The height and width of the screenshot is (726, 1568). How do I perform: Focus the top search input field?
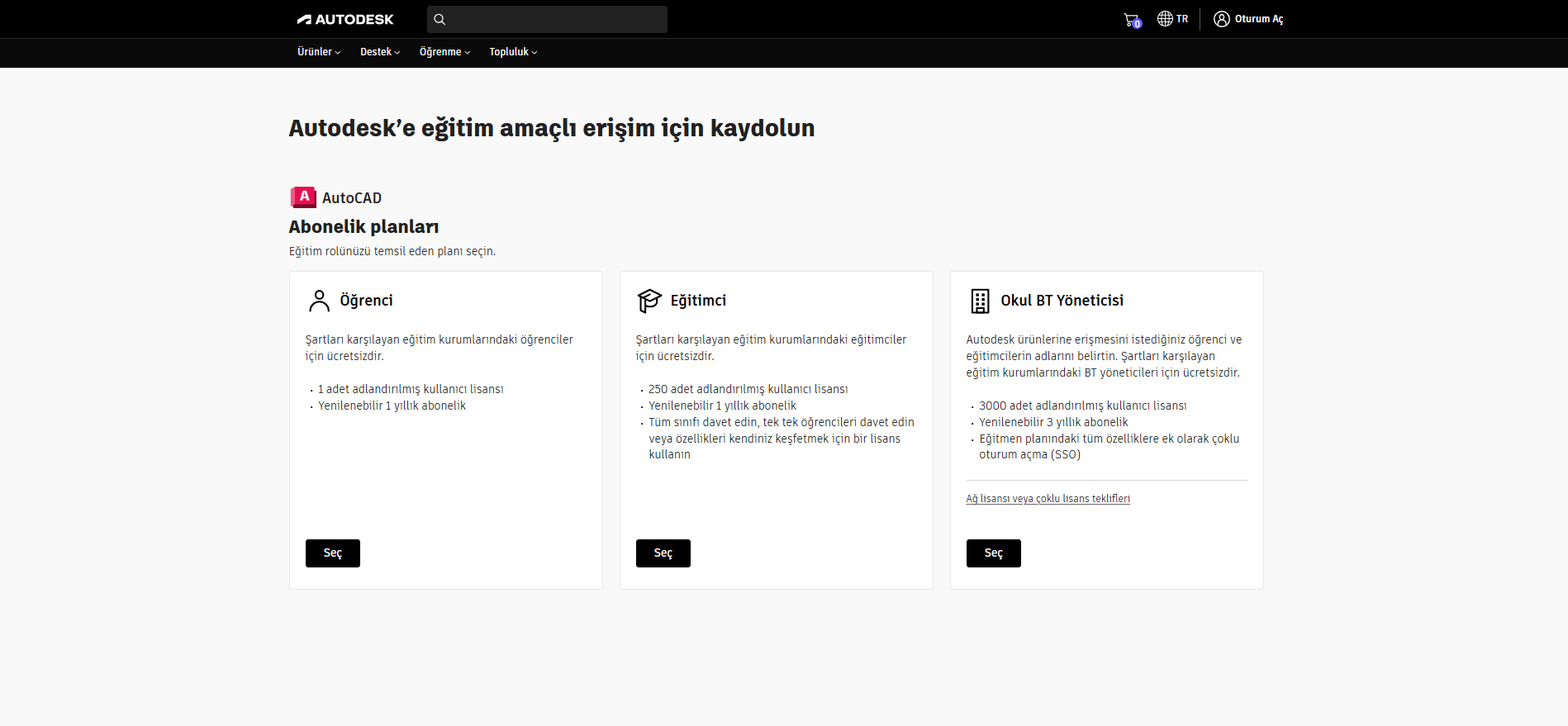(x=547, y=19)
